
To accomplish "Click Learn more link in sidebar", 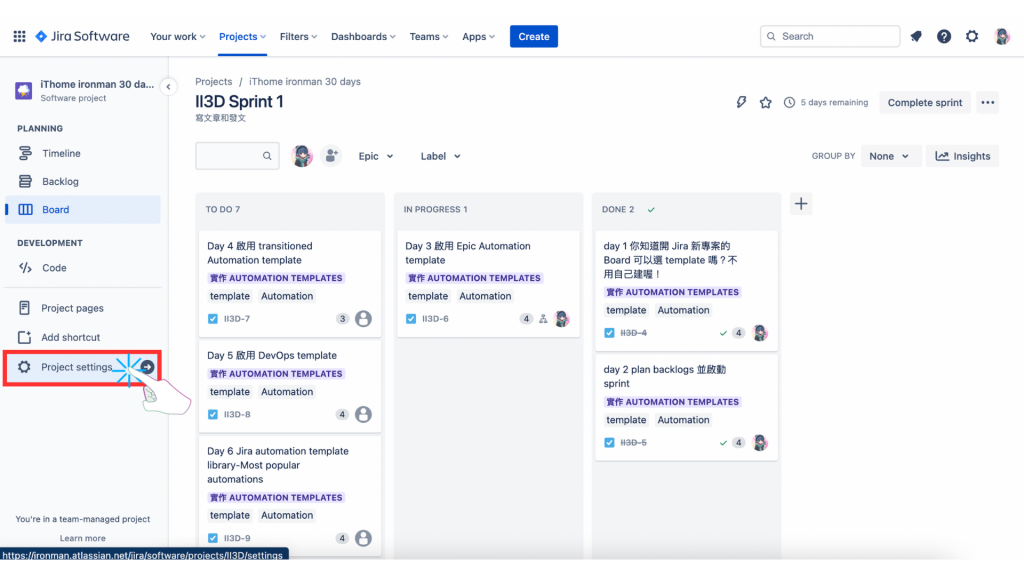I will pos(83,538).
